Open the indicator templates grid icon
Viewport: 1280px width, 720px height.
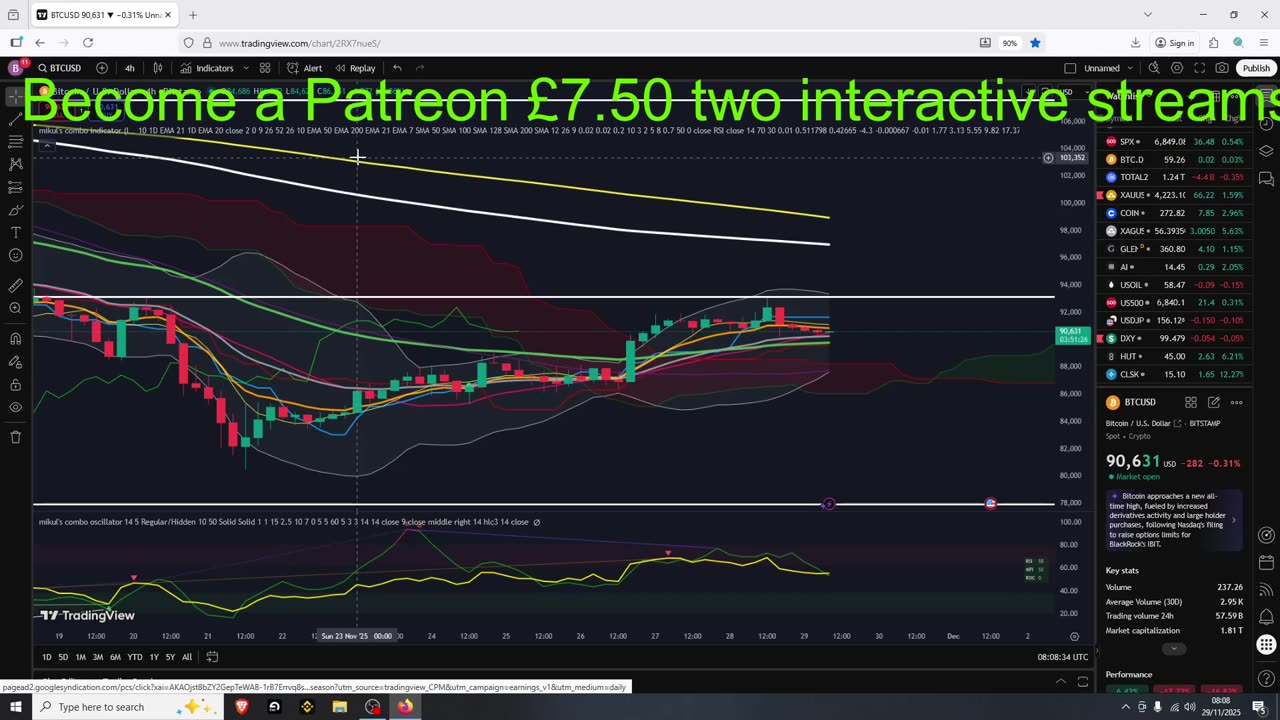tap(265, 68)
